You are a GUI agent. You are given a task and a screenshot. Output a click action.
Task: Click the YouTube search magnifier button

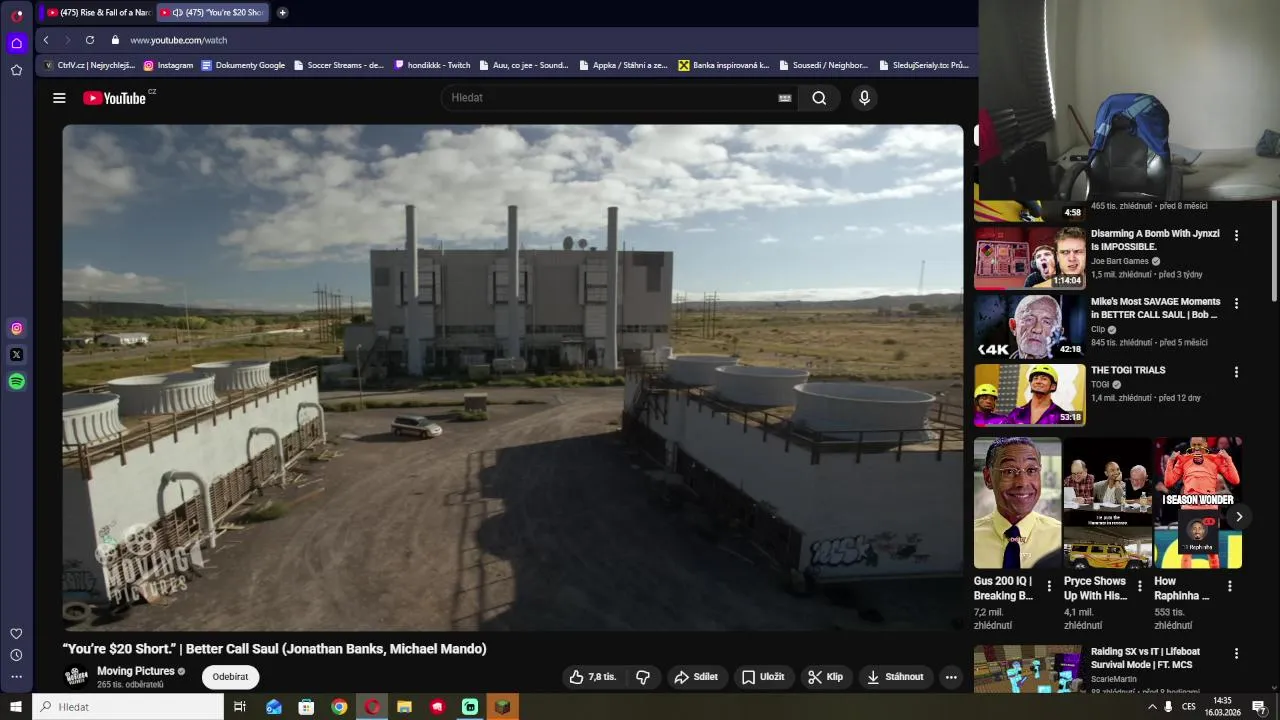pos(819,98)
